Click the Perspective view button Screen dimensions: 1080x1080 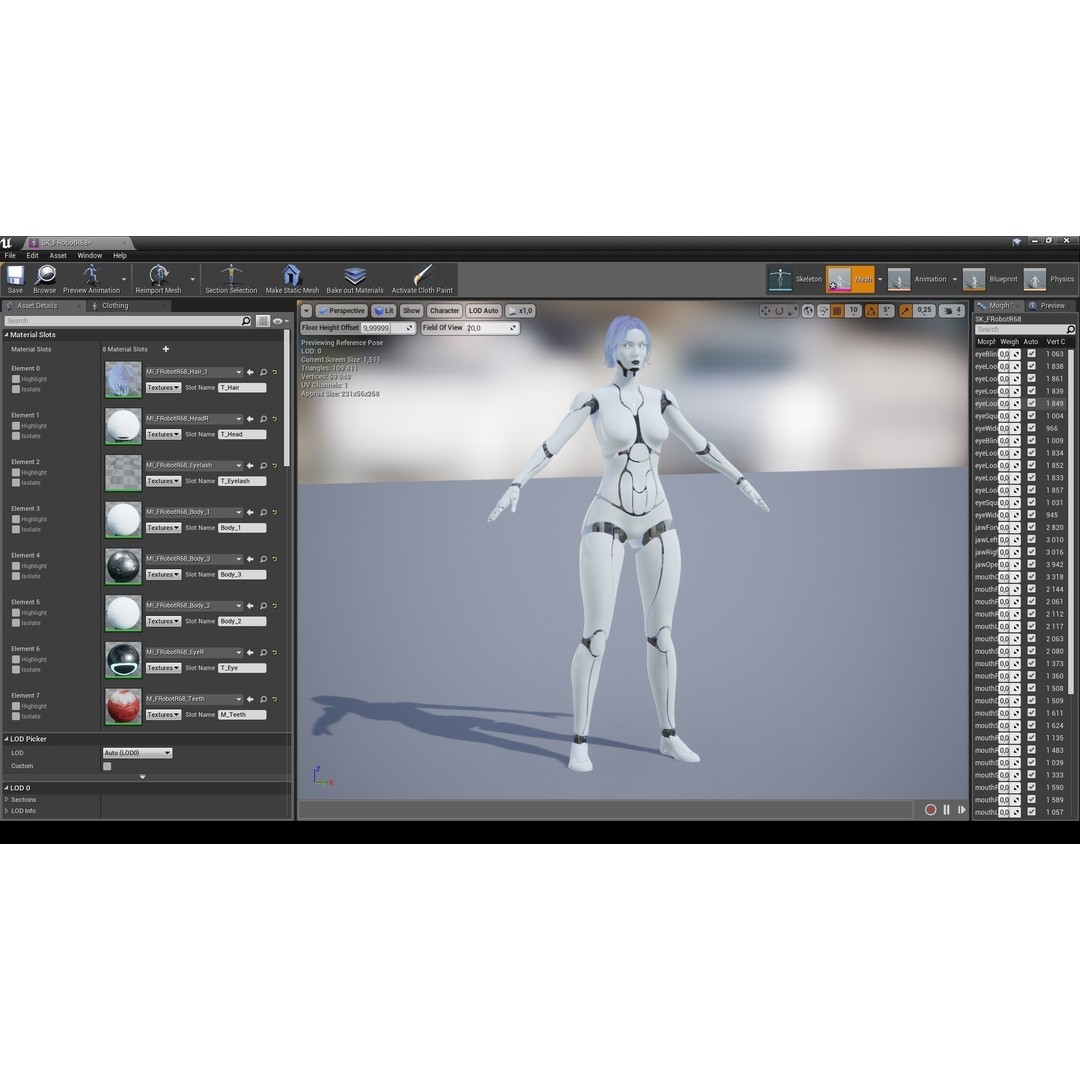[x=341, y=311]
